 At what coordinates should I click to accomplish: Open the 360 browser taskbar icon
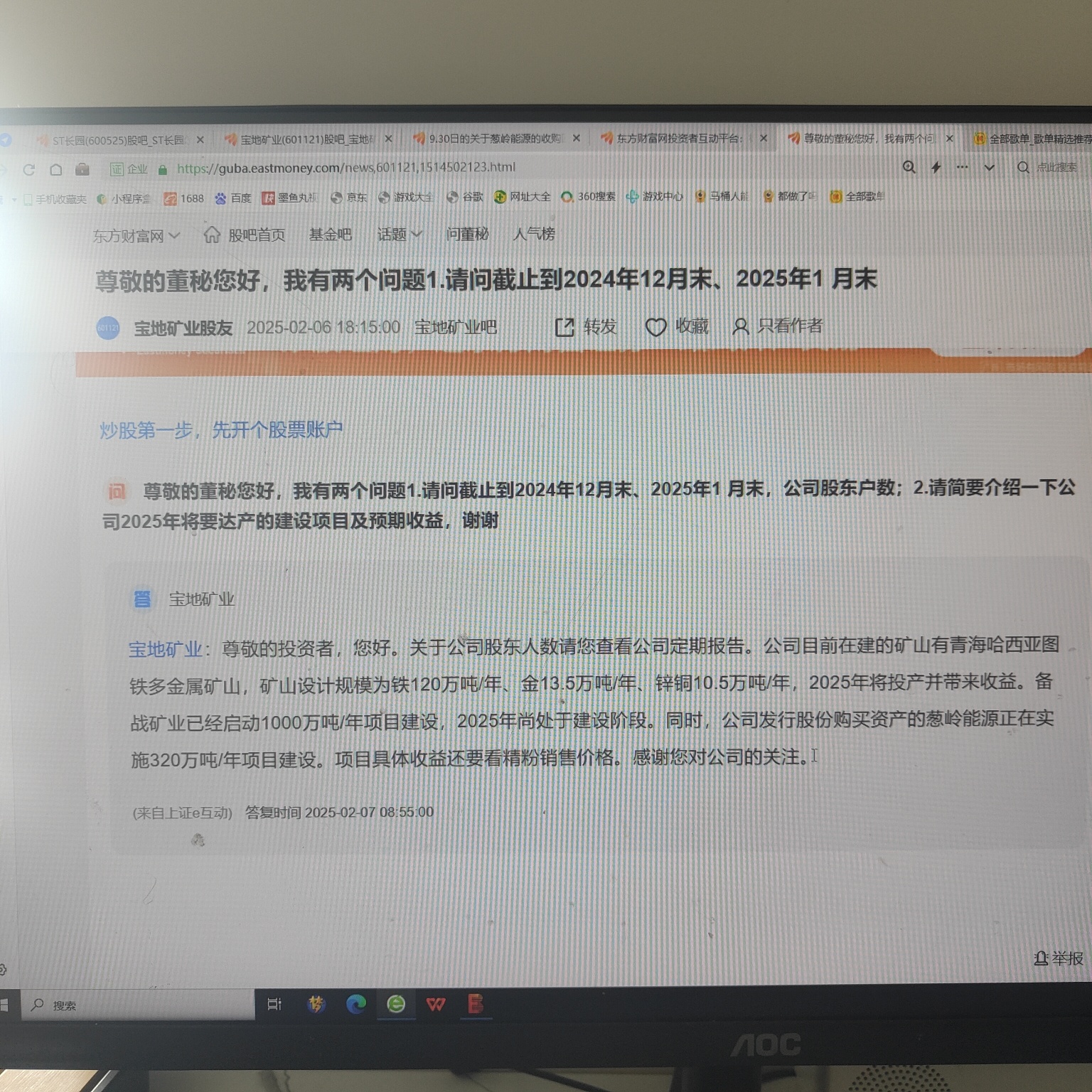click(396, 1004)
